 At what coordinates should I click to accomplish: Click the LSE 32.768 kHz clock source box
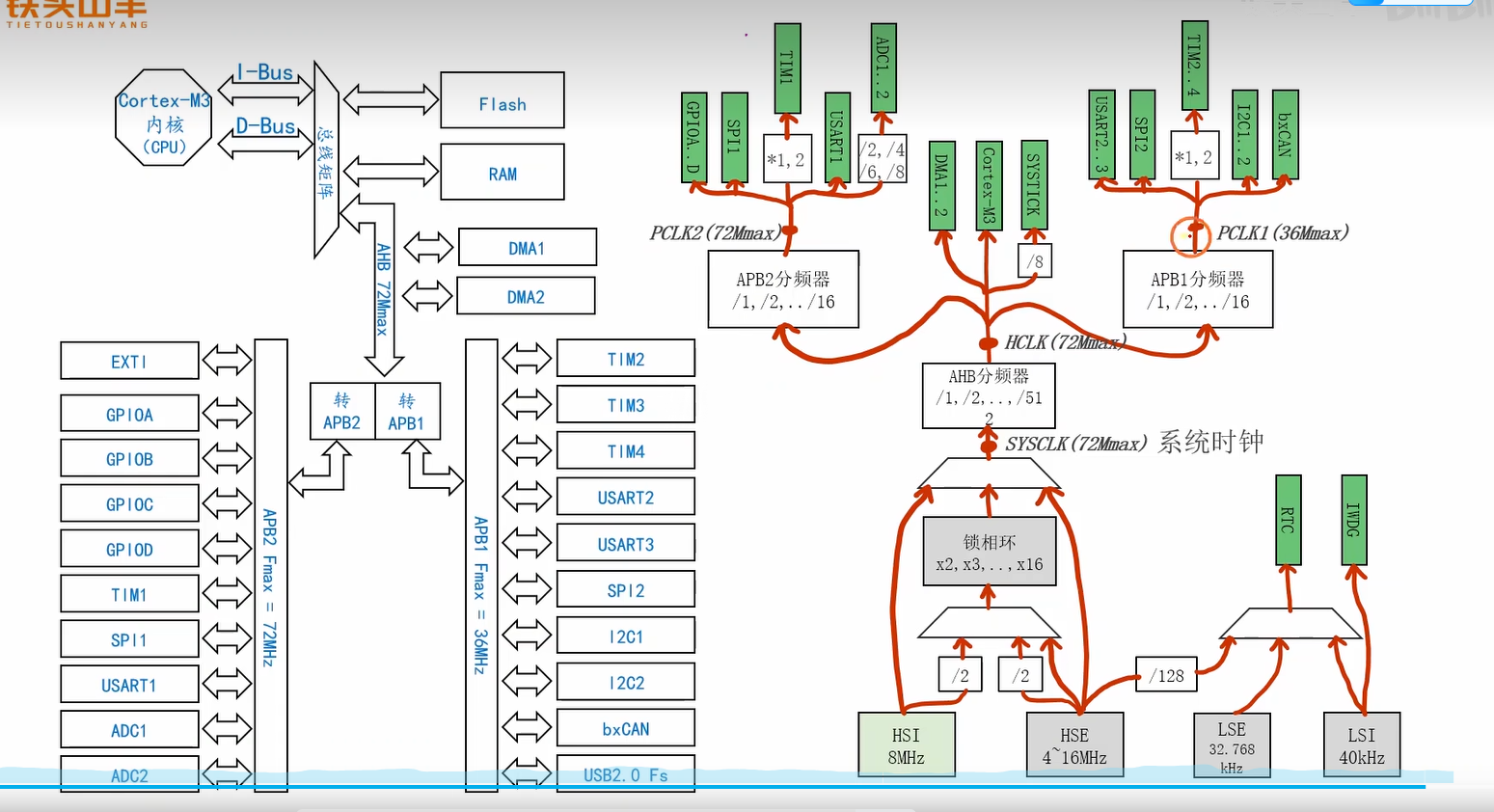(1232, 744)
